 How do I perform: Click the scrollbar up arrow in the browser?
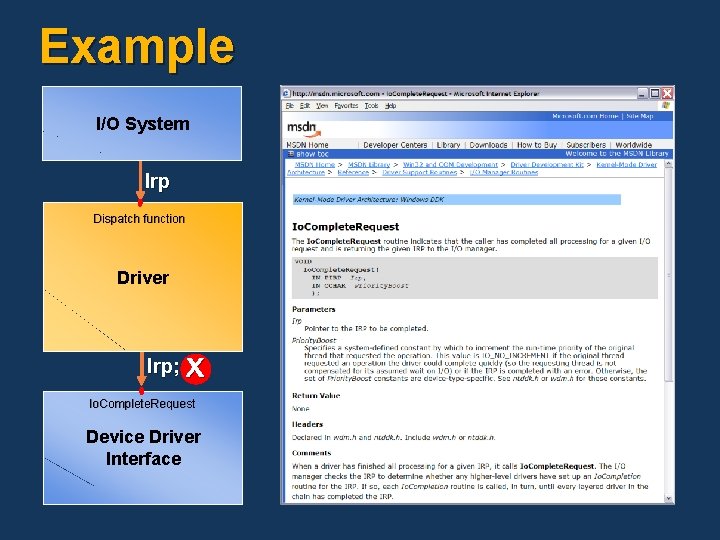[669, 164]
